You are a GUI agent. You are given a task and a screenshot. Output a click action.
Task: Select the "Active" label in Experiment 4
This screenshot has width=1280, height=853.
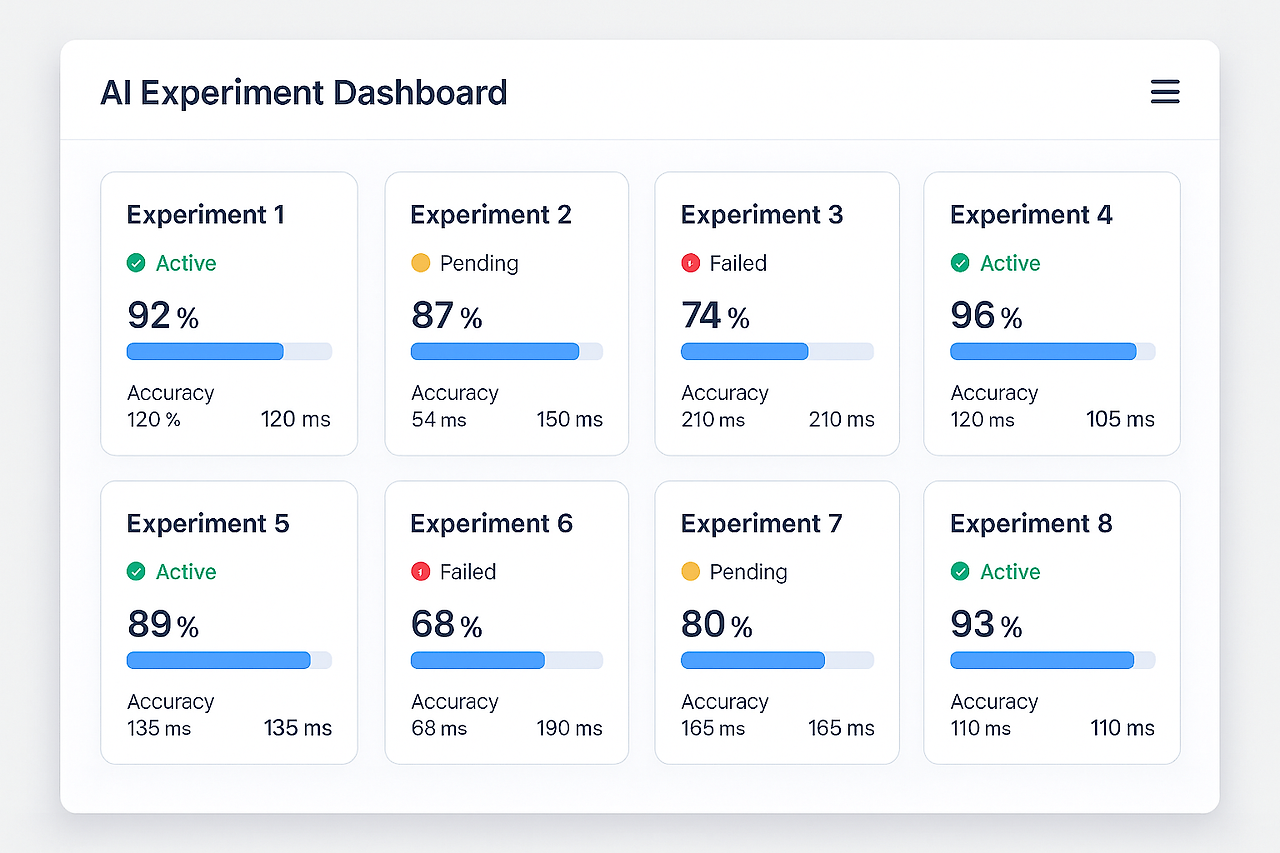[1010, 263]
